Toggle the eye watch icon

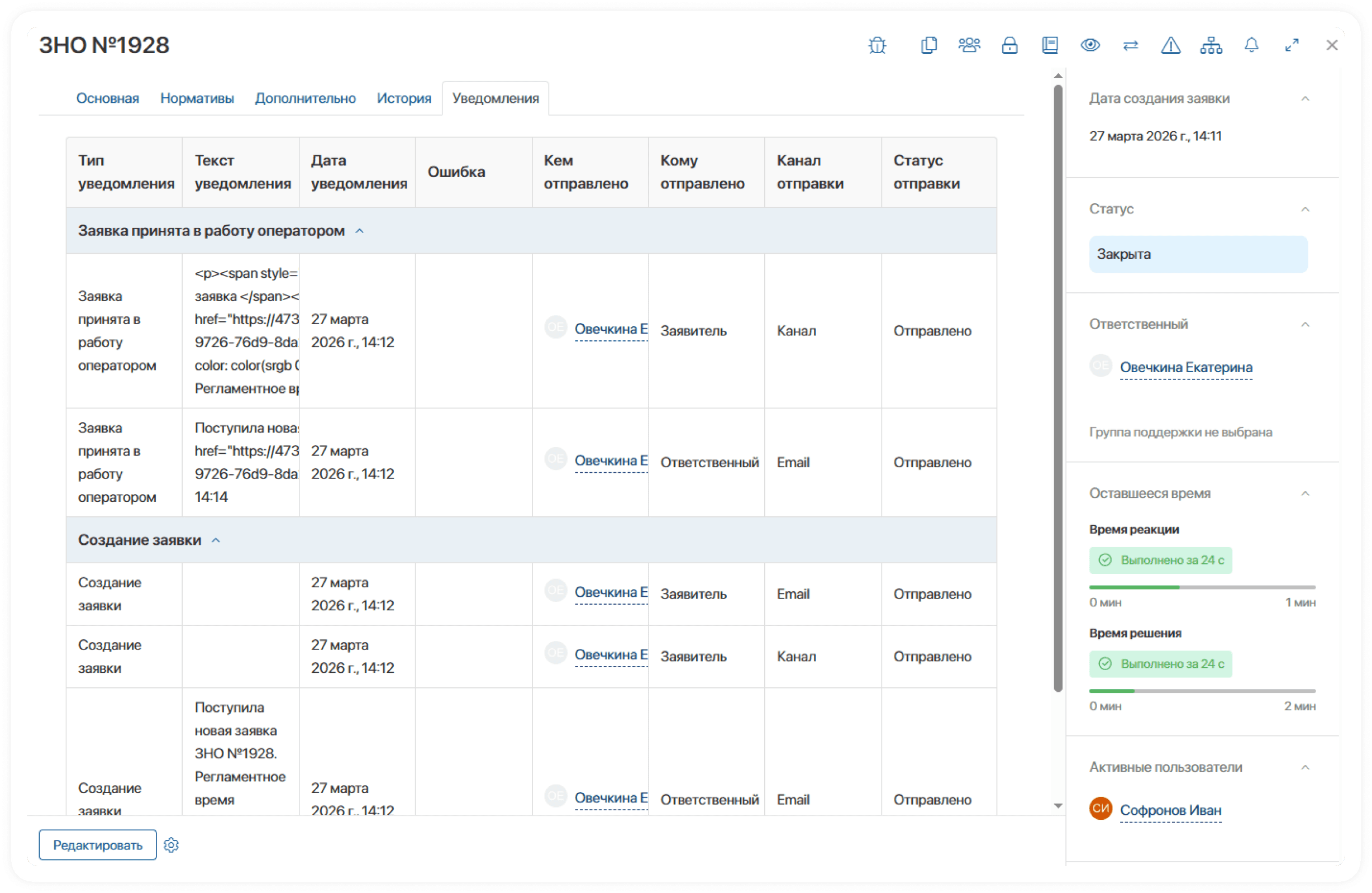pyautogui.click(x=1090, y=45)
